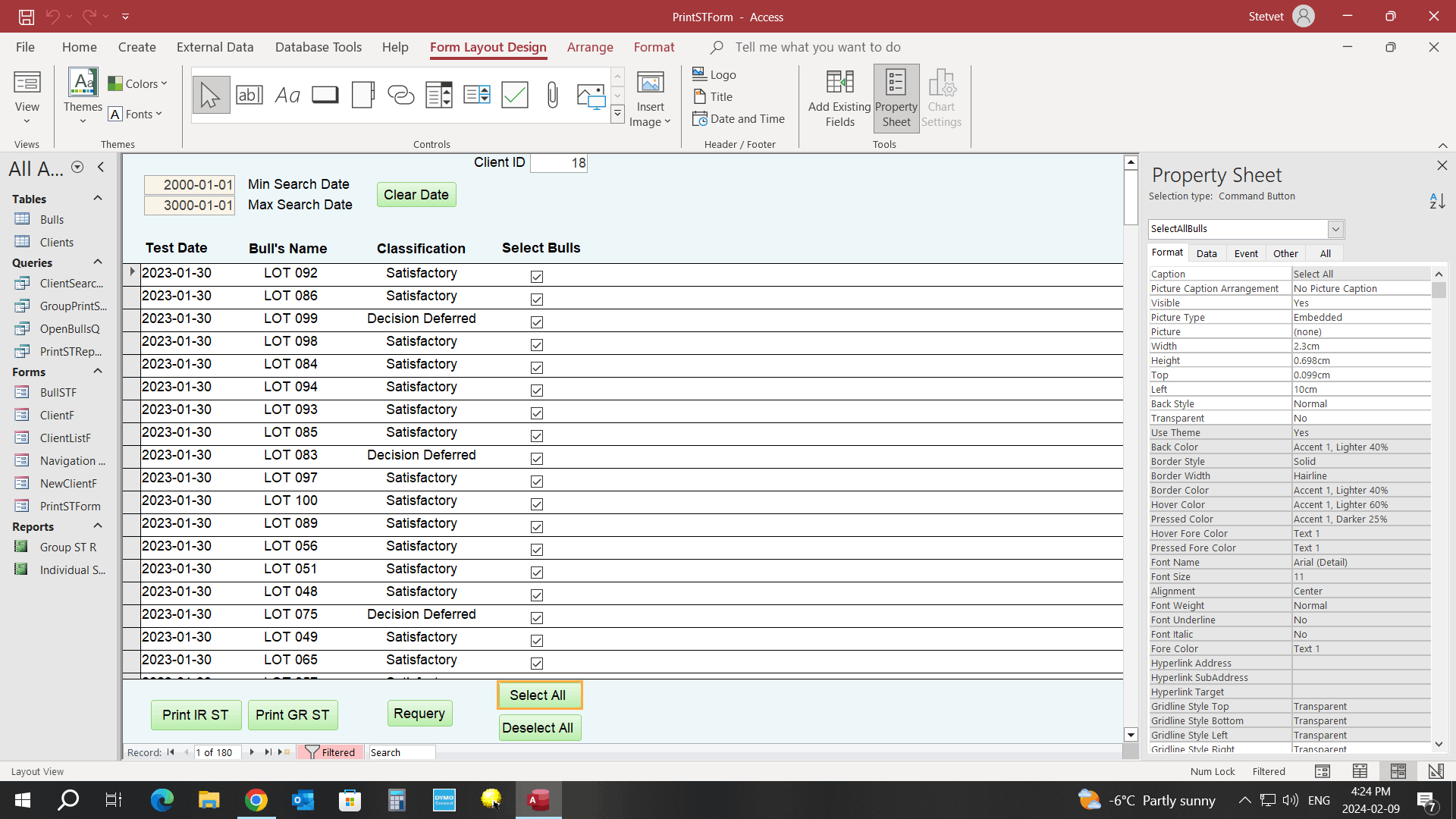Select the Hyperlink control tool
1456x819 pixels.
point(401,96)
